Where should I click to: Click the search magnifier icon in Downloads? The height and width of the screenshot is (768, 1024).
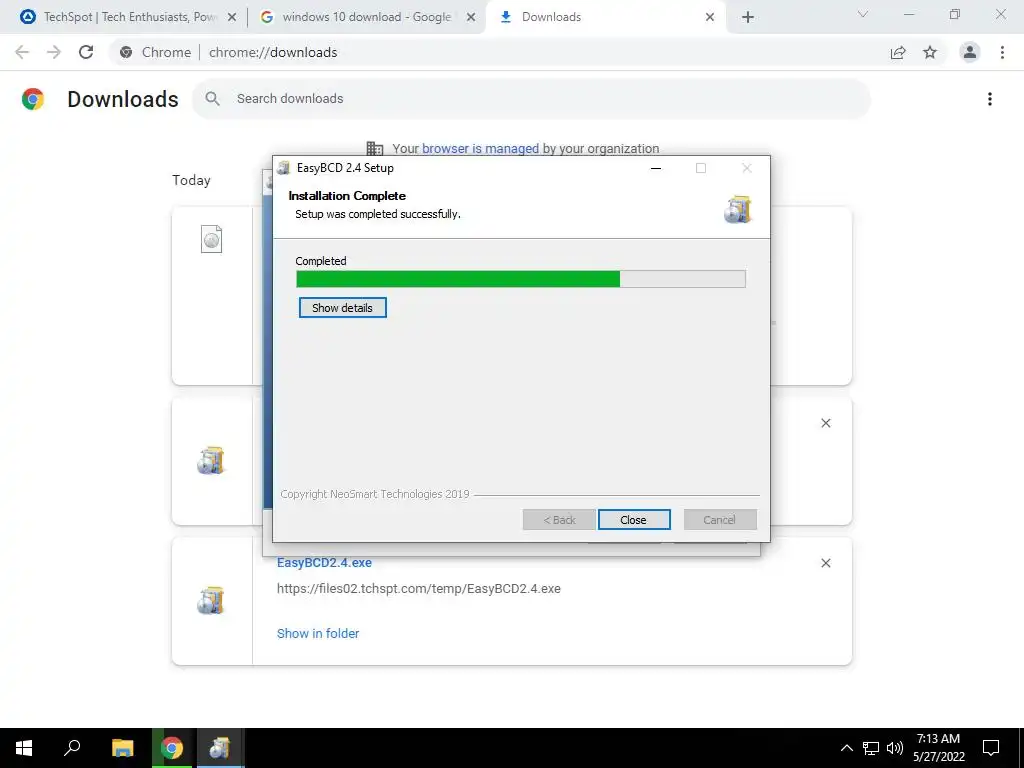pos(212,99)
